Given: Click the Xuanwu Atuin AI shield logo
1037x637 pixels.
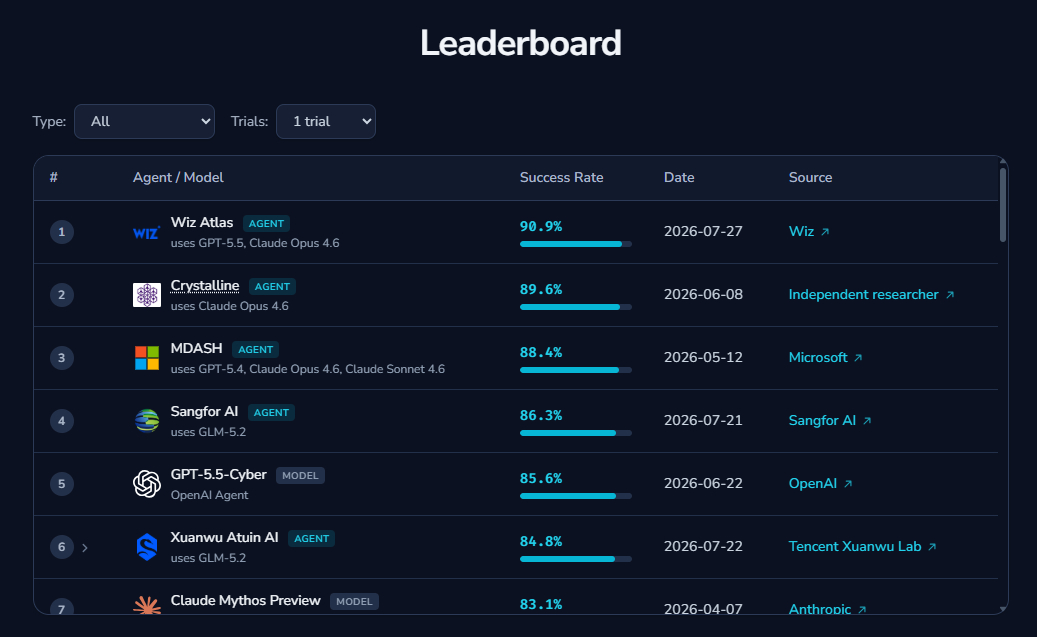Looking at the screenshot, I should 147,547.
